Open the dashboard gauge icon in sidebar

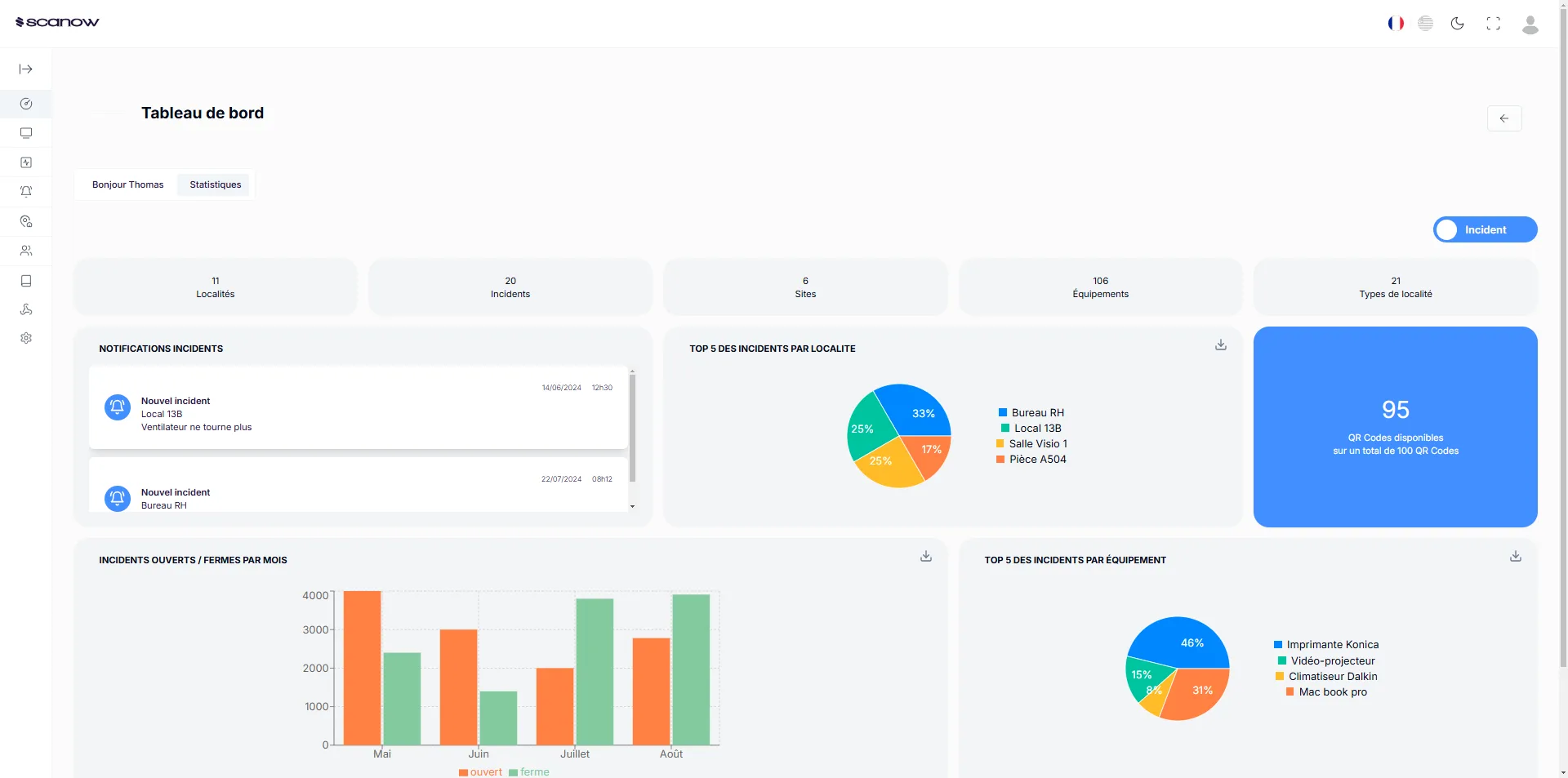tap(25, 104)
